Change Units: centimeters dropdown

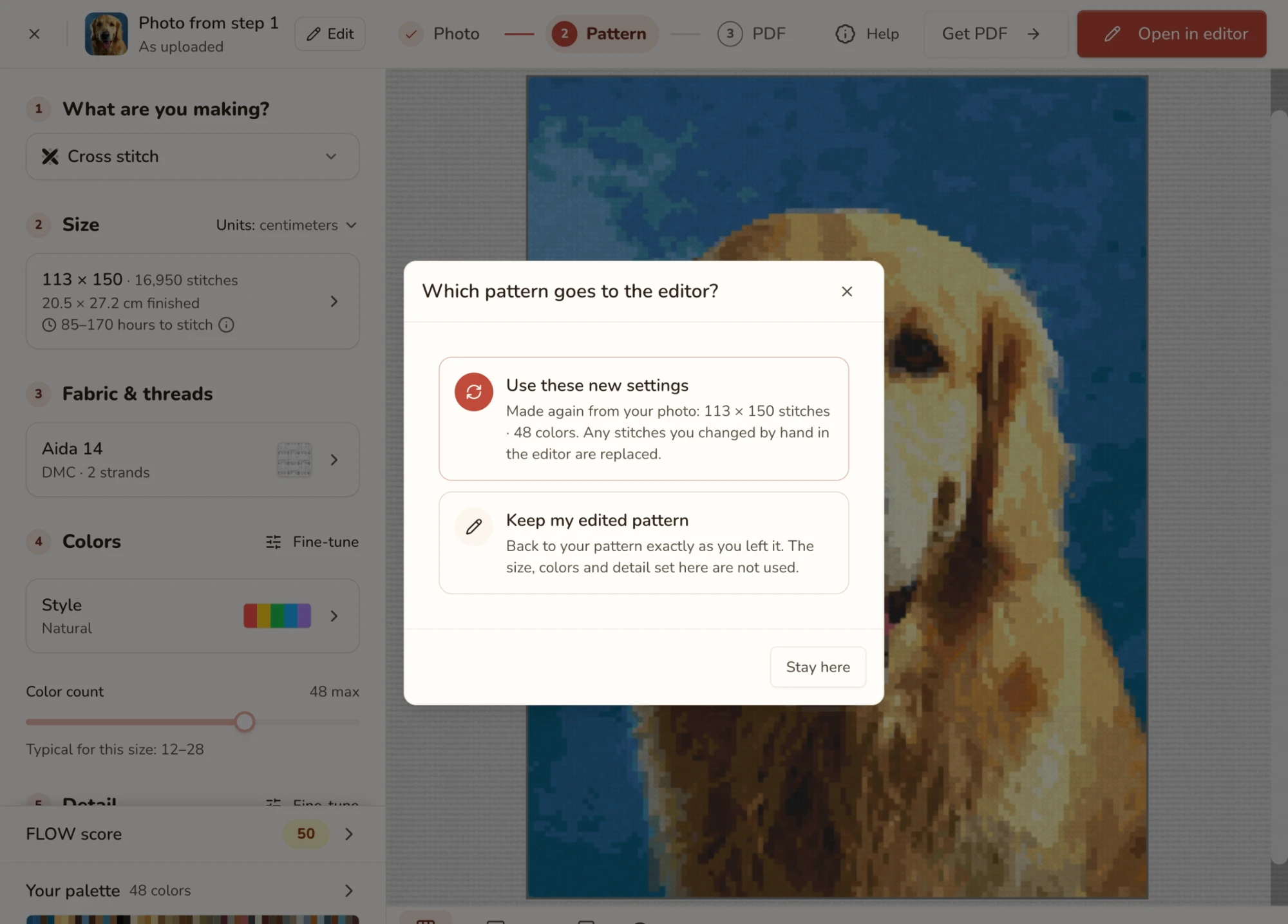(x=286, y=225)
